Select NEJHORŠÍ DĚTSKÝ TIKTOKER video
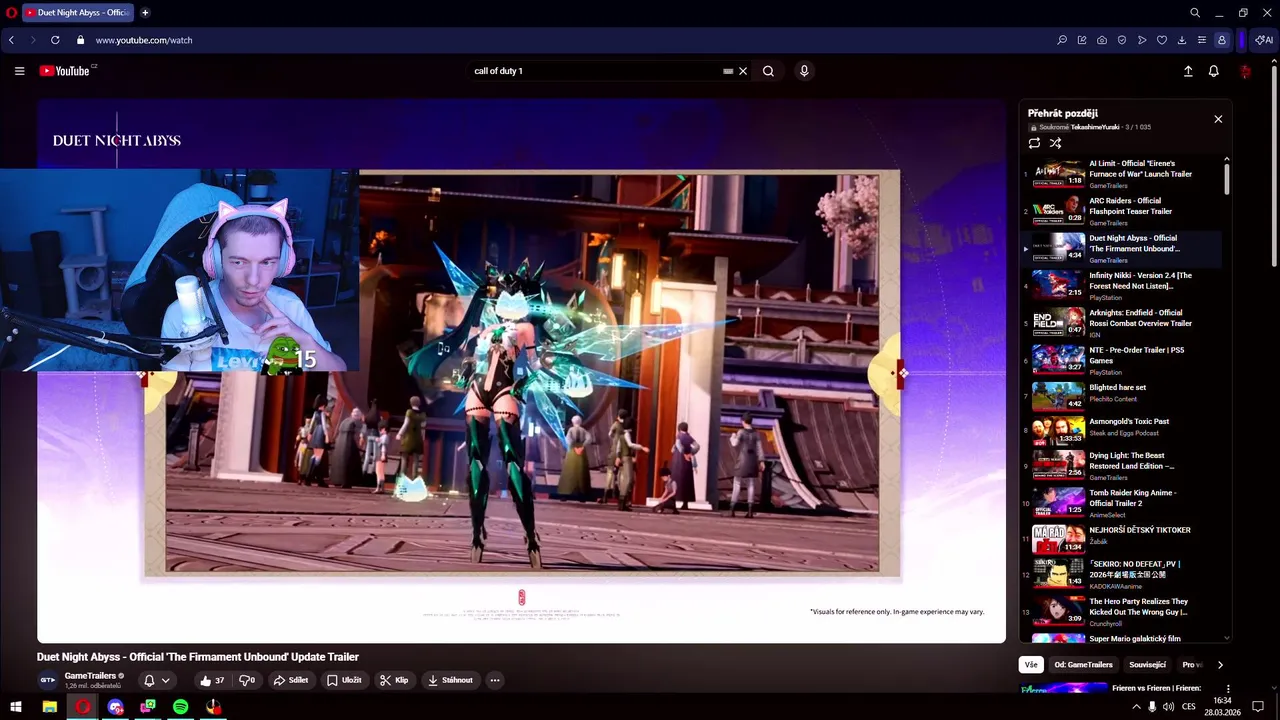This screenshot has height=720, width=1280. click(1120, 539)
